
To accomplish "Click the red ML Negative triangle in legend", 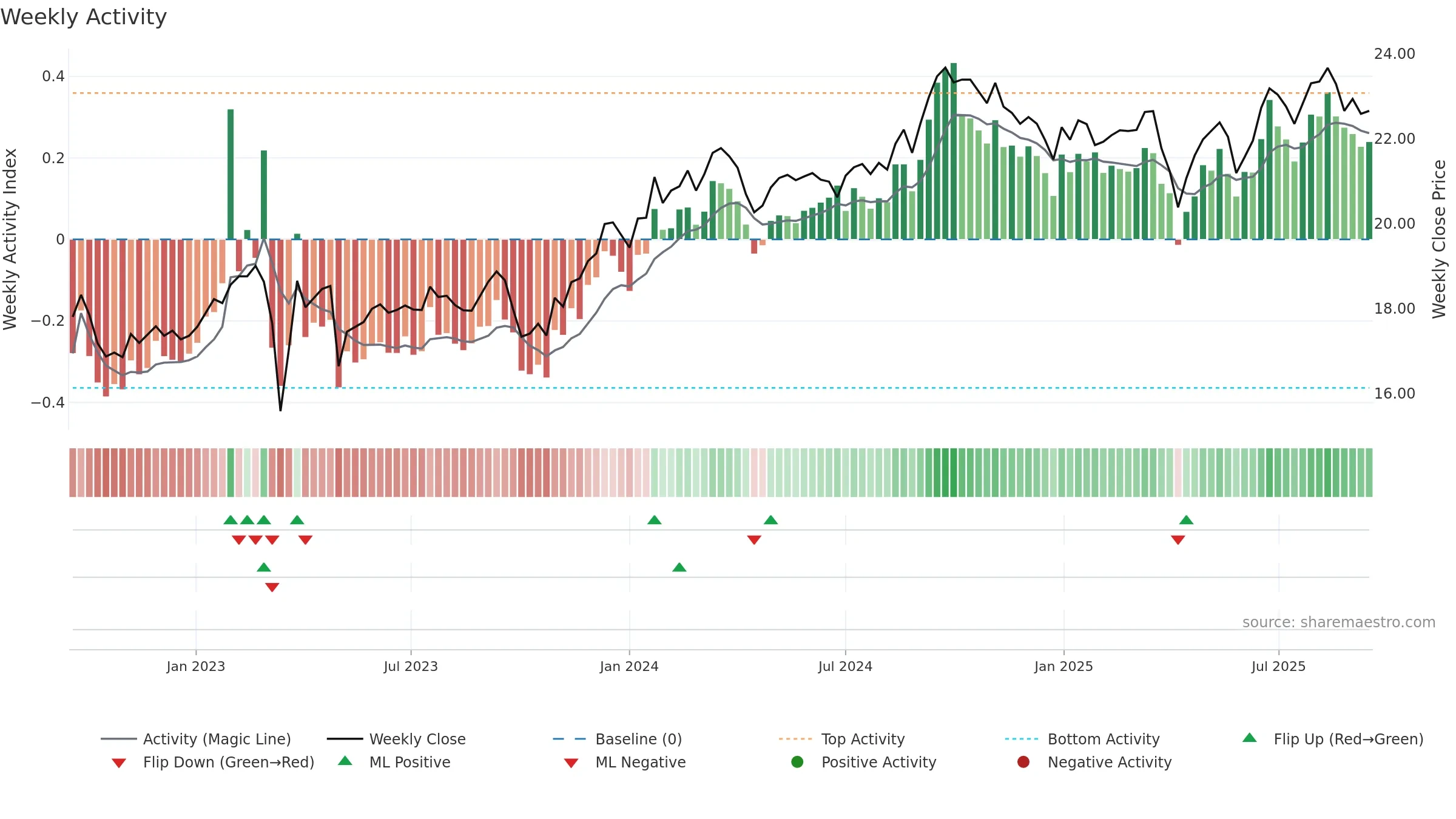I will click(x=571, y=763).
